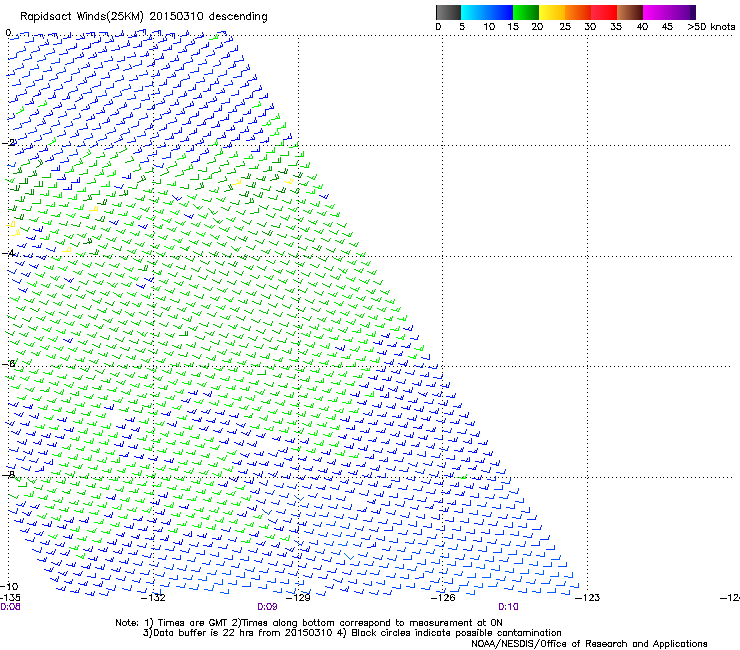Click the green 15-20 knots color segment

tap(526, 12)
